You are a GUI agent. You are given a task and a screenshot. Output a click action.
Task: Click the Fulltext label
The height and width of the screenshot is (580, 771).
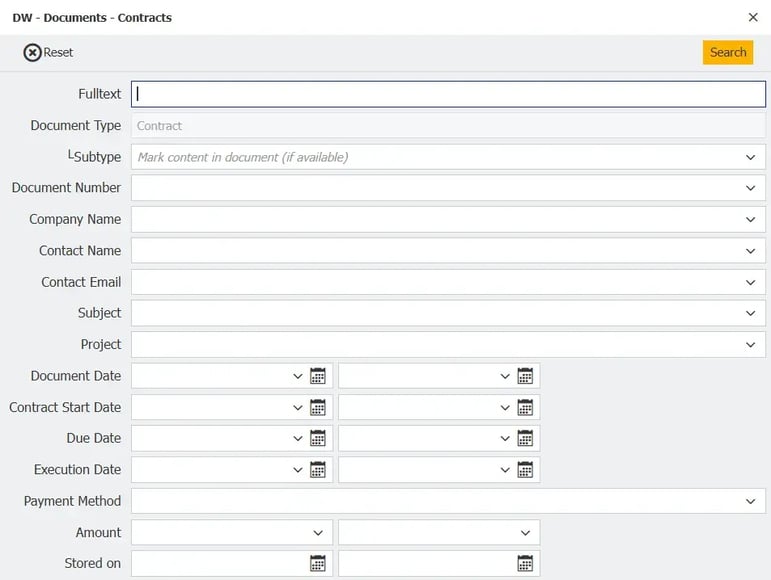pos(100,94)
